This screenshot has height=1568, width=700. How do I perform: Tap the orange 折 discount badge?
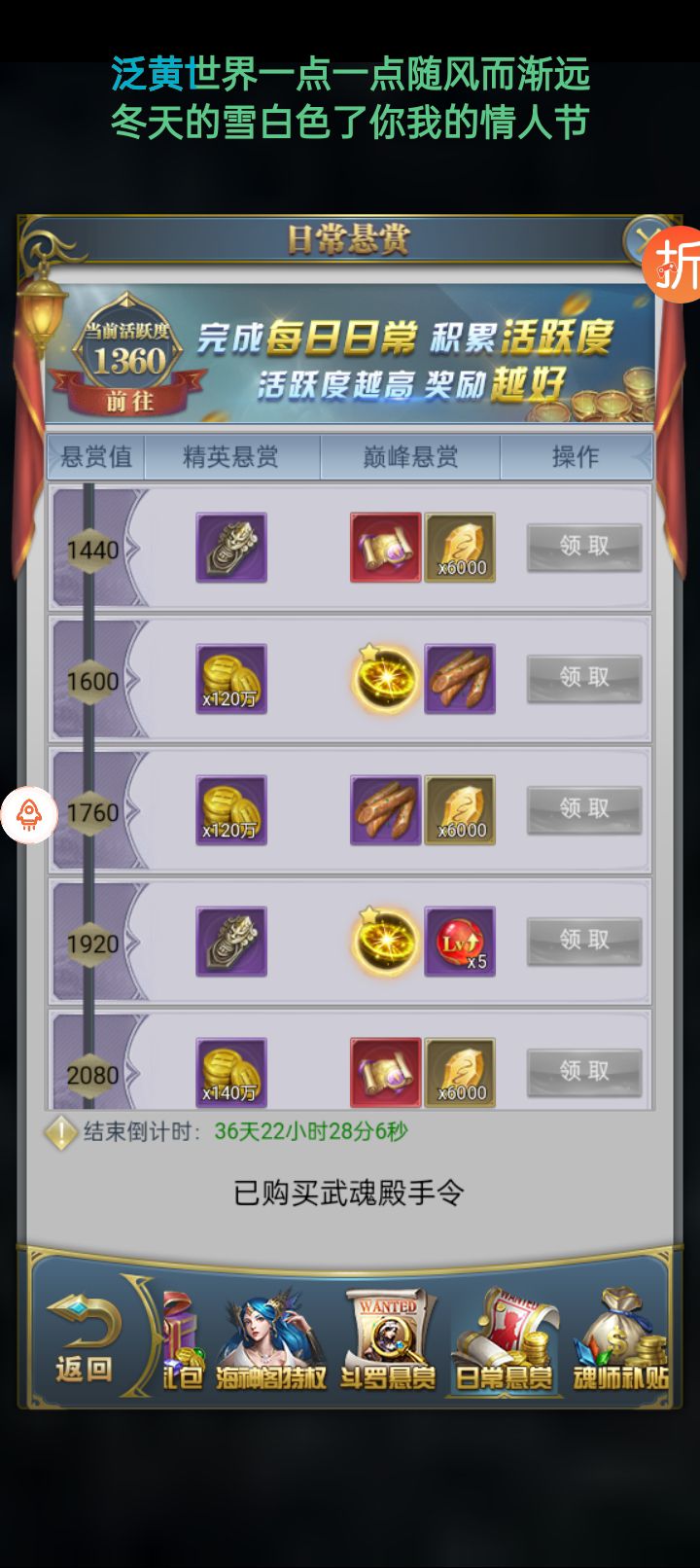tap(673, 264)
